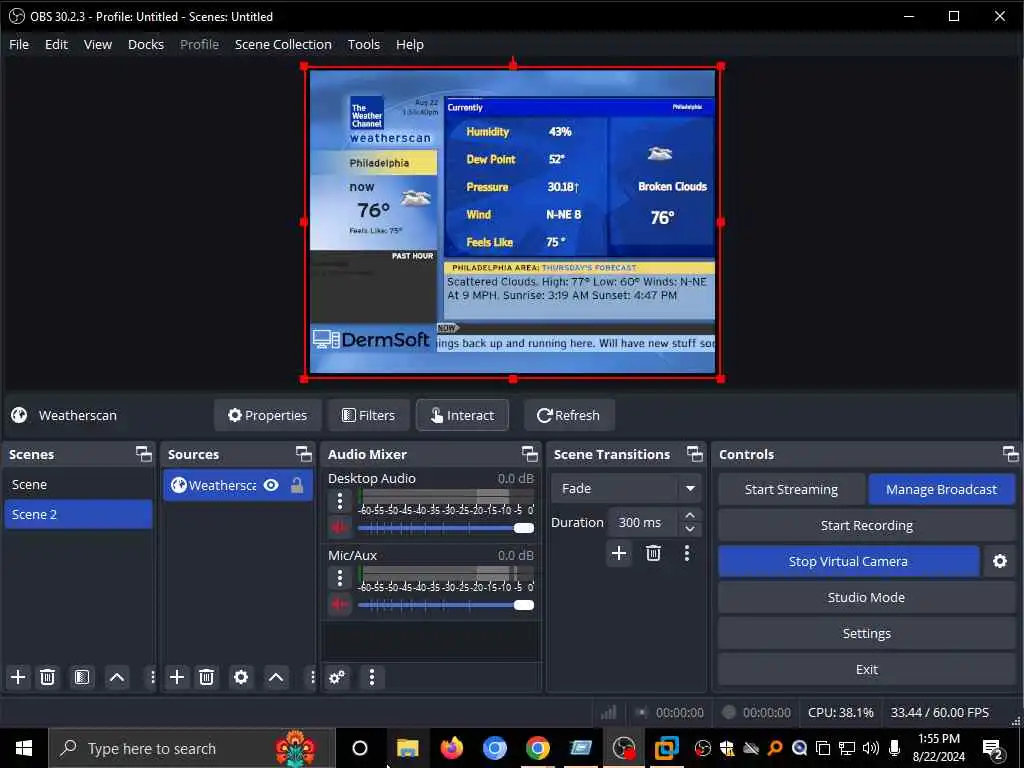The width and height of the screenshot is (1024, 768).
Task: Open scene filters icon in Scenes dock
Action: point(82,677)
